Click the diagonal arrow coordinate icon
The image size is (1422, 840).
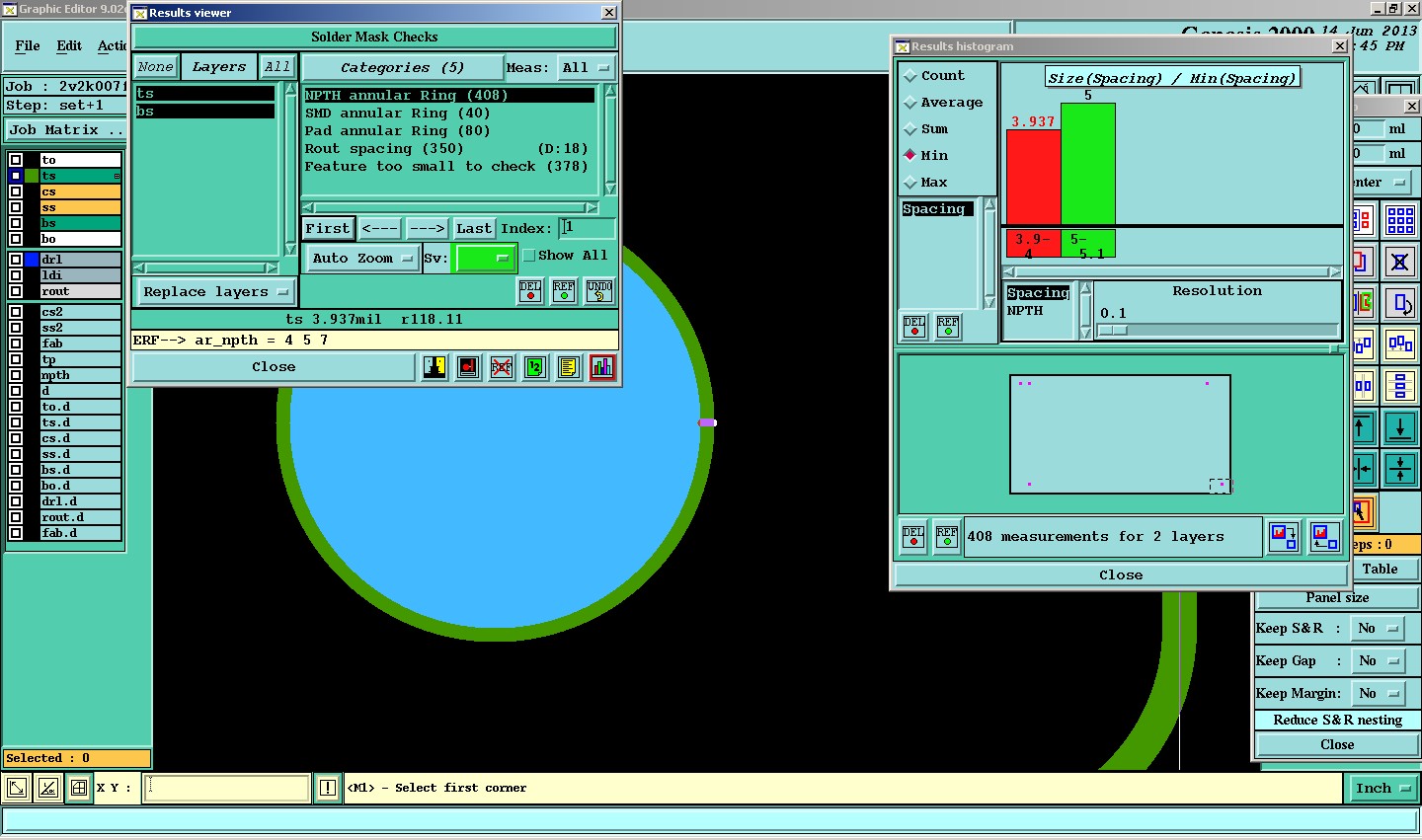point(17,788)
